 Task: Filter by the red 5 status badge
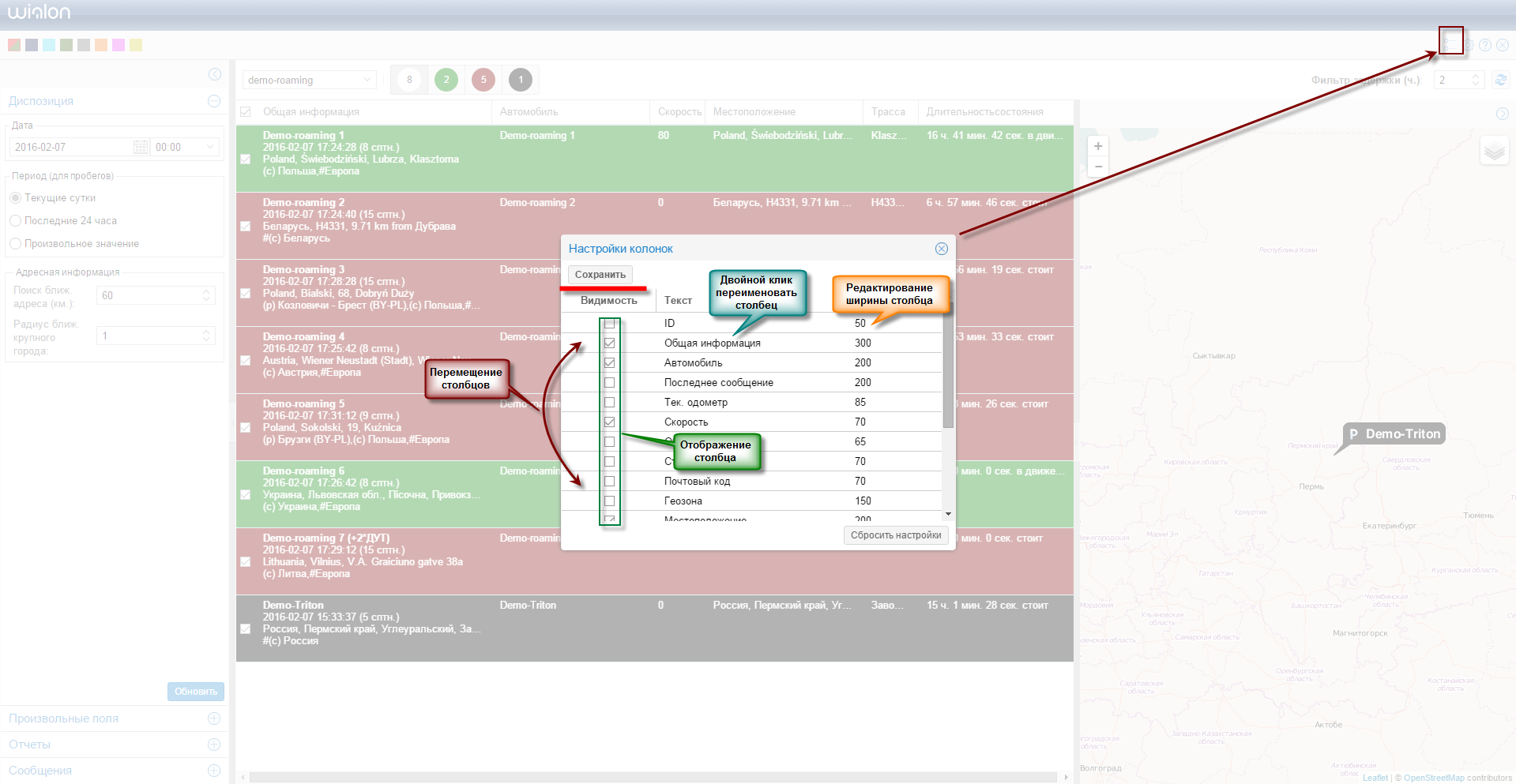point(483,80)
